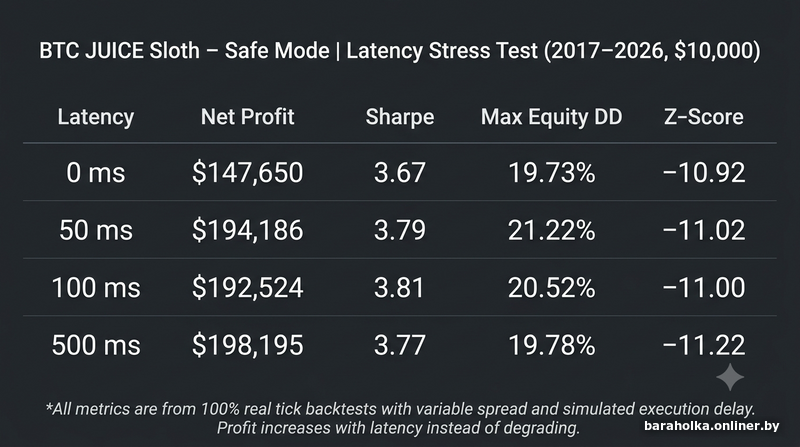Viewport: 800px width, 447px height.
Task: Click the $194,186 net profit value
Action: point(247,230)
